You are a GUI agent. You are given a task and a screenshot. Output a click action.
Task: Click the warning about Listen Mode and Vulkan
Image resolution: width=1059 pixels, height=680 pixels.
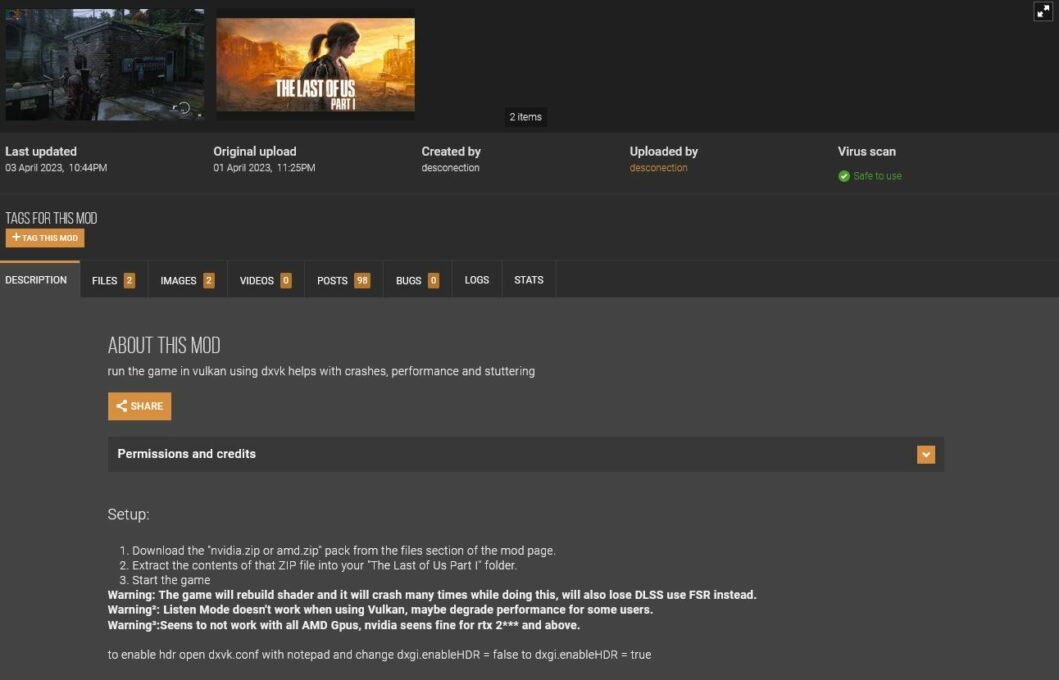tap(380, 610)
